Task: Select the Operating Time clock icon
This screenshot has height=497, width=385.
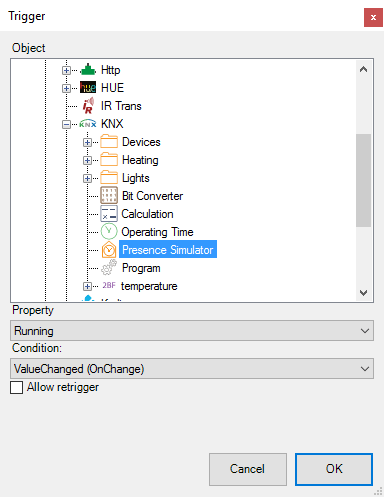Action: click(109, 232)
